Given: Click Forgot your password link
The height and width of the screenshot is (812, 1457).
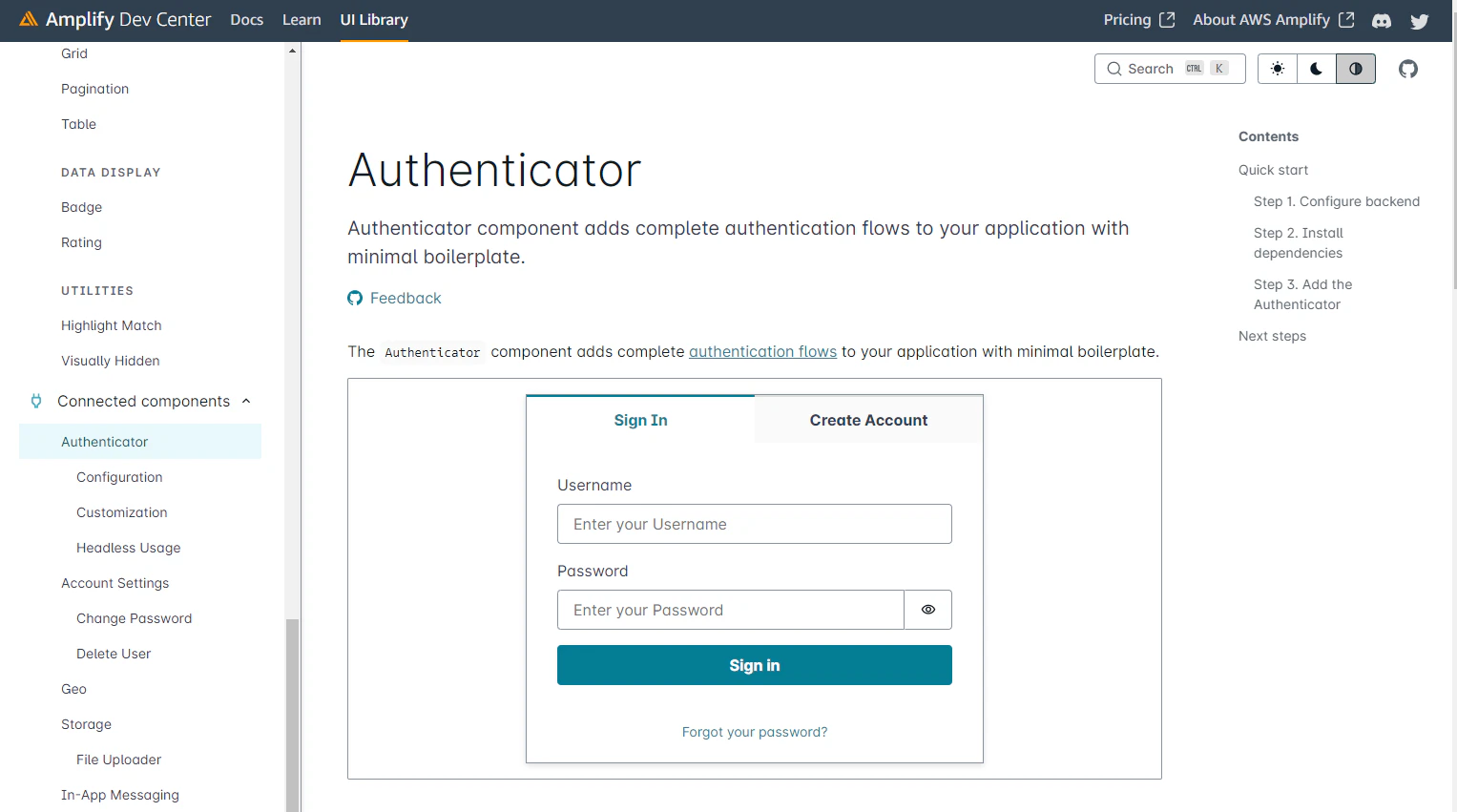Looking at the screenshot, I should tap(755, 732).
